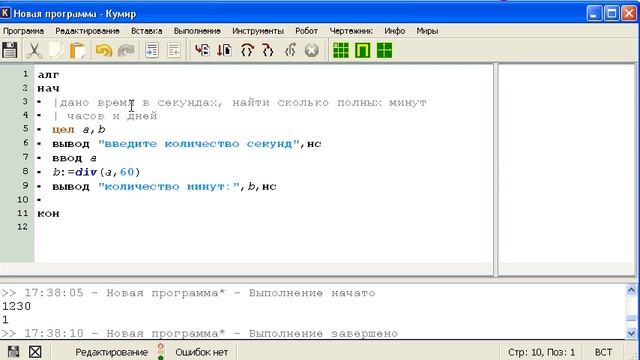Click the step-into braces icon
The image size is (640, 360).
click(x=268, y=51)
